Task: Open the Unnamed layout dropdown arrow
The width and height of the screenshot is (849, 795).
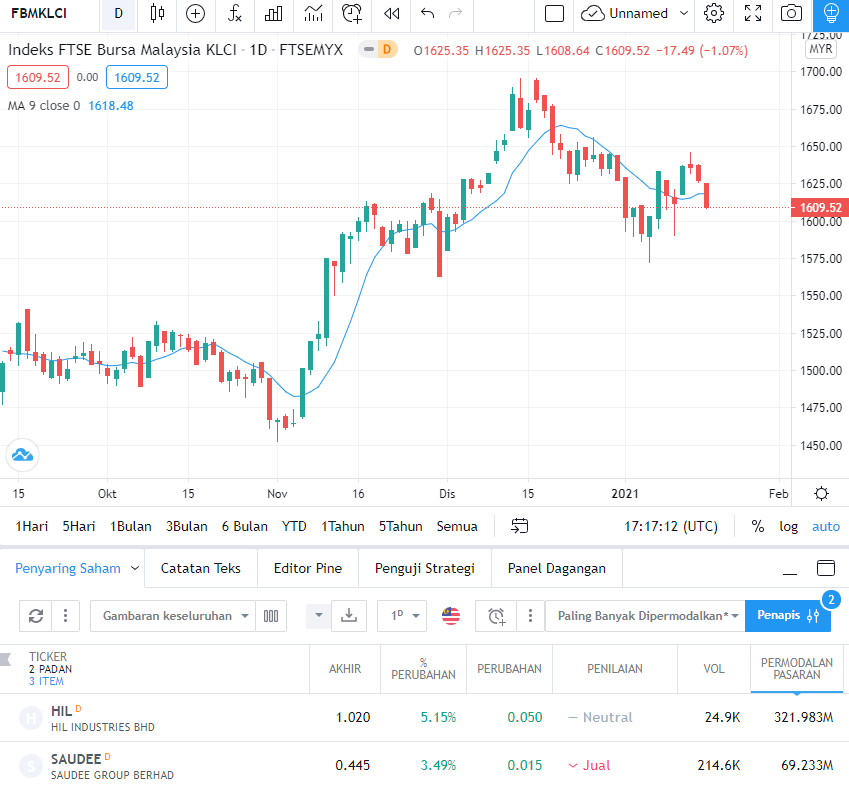Action: click(684, 13)
